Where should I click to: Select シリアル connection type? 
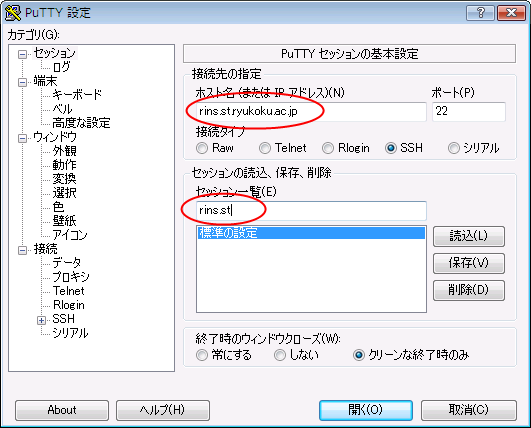454,148
